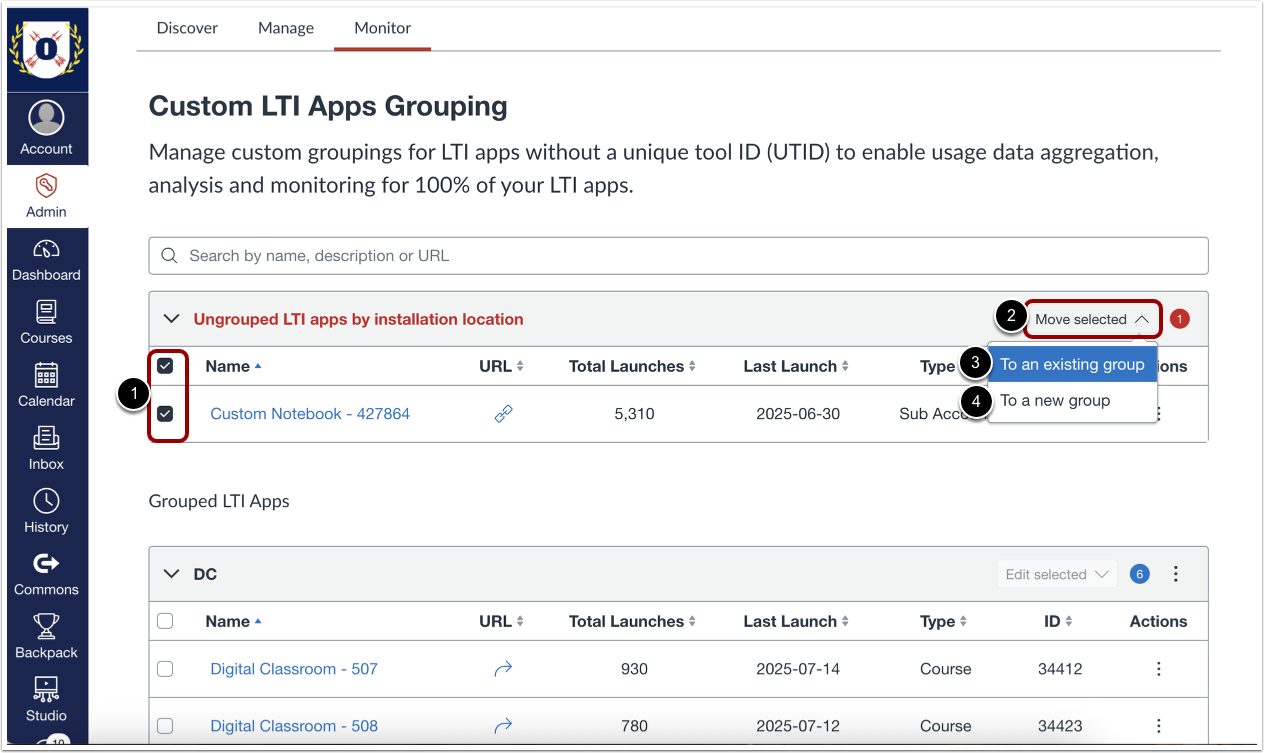Choose 'To a new group' from the menu
Image resolution: width=1264 pixels, height=753 pixels.
[x=1055, y=400]
